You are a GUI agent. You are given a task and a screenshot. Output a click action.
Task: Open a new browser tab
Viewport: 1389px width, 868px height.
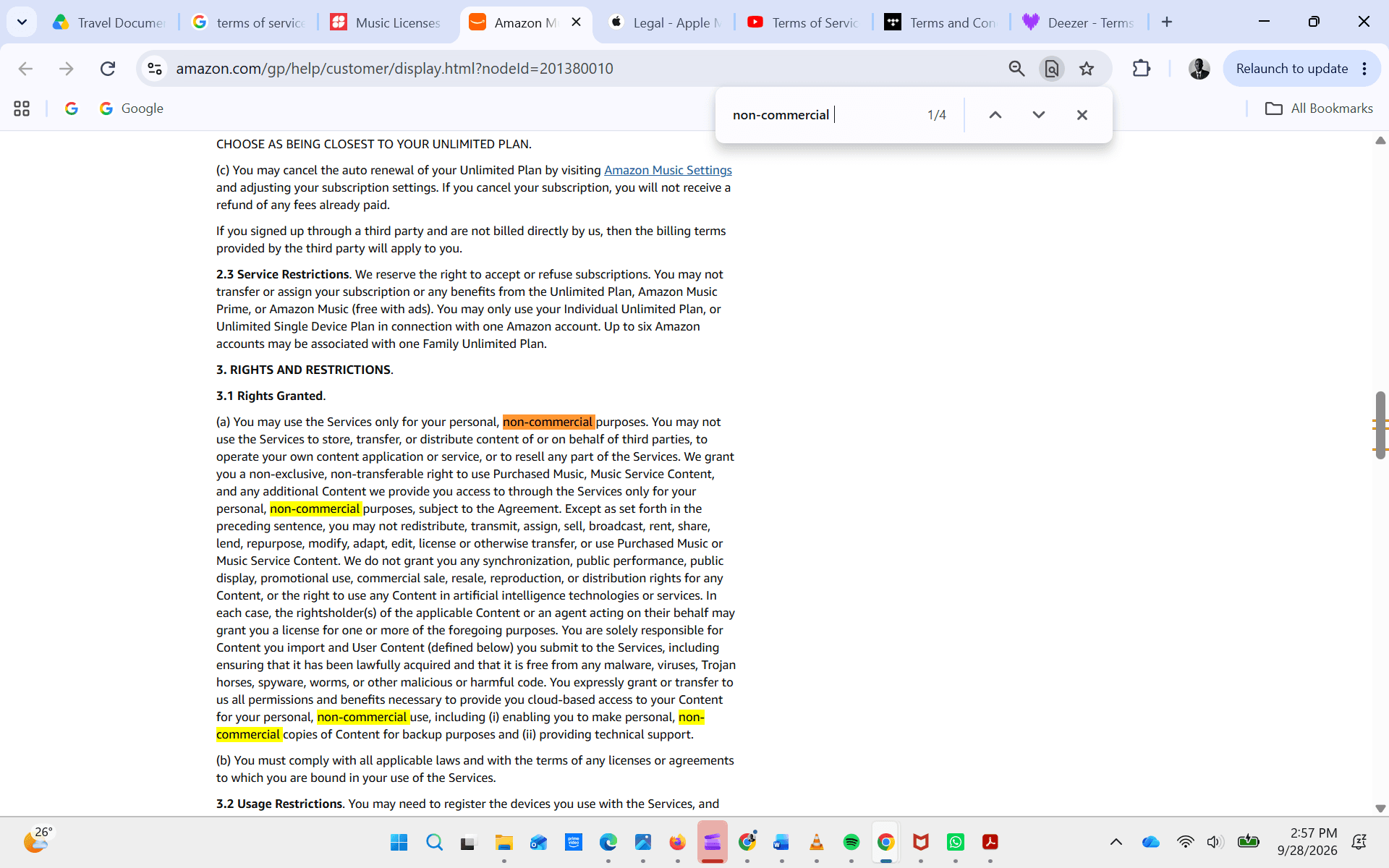[1167, 22]
